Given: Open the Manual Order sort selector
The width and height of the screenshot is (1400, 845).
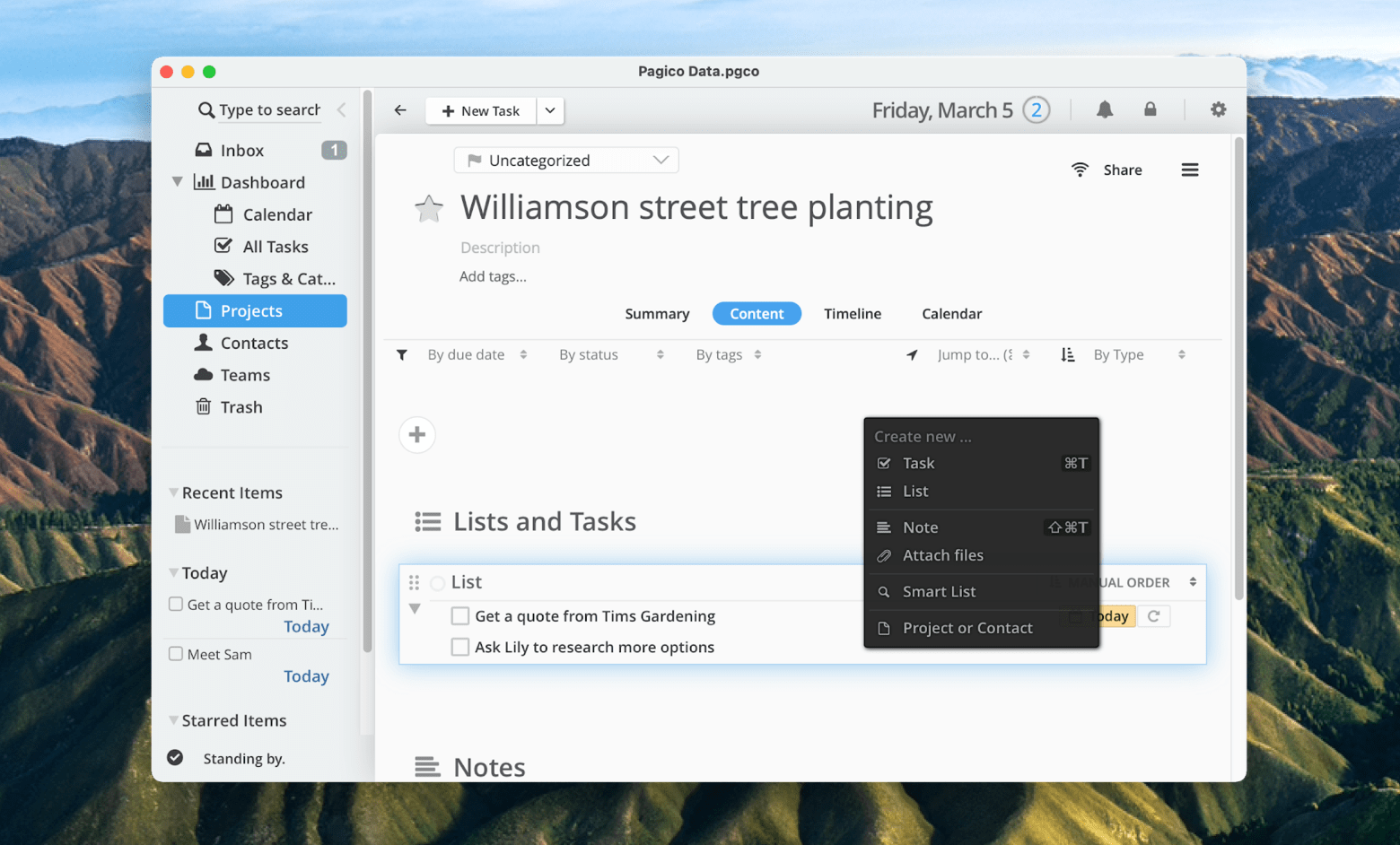Looking at the screenshot, I should [1124, 582].
